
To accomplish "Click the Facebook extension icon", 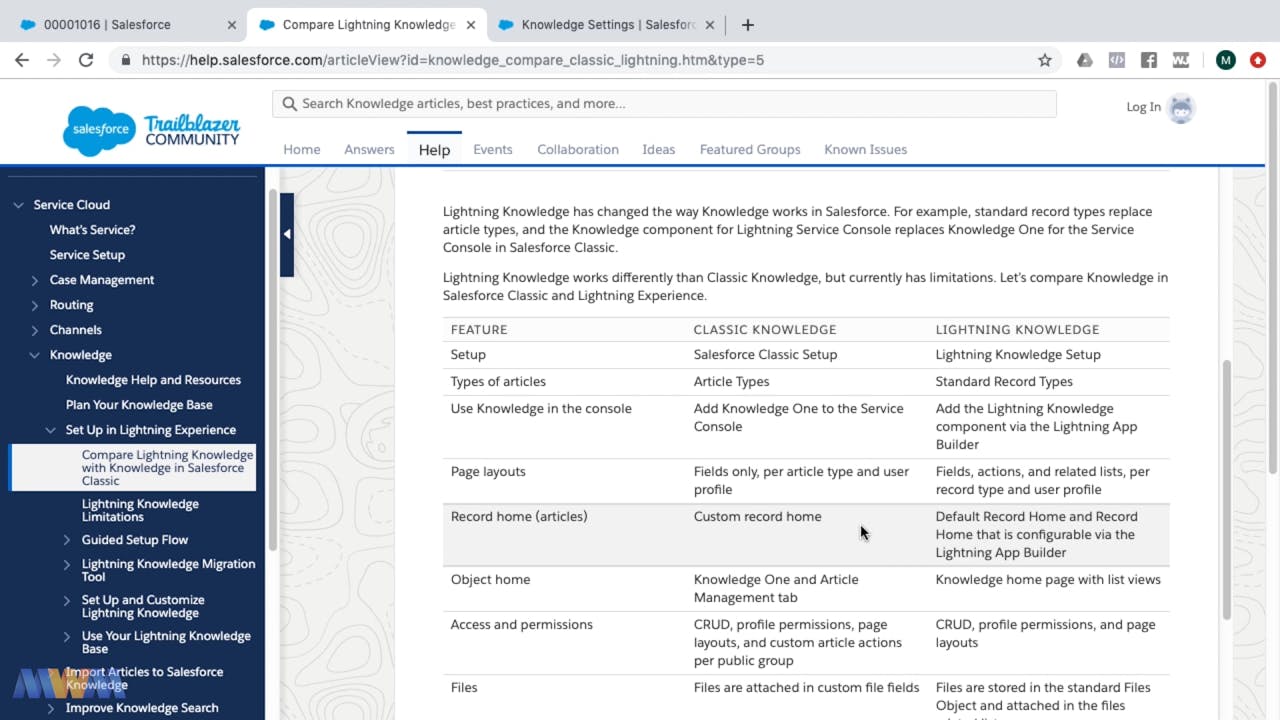I will pos(1149,60).
